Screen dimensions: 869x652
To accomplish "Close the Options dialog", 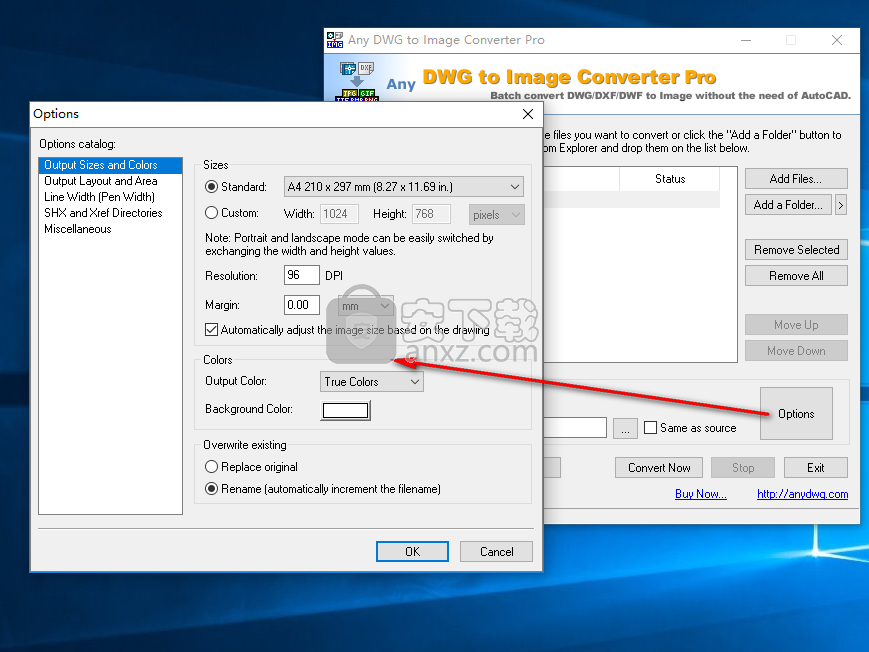I will (x=528, y=114).
